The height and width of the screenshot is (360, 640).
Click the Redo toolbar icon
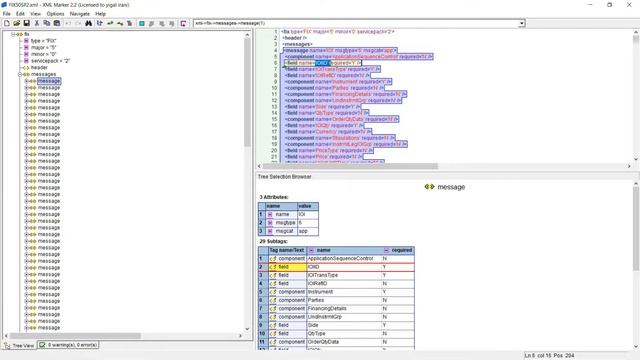[78, 24]
